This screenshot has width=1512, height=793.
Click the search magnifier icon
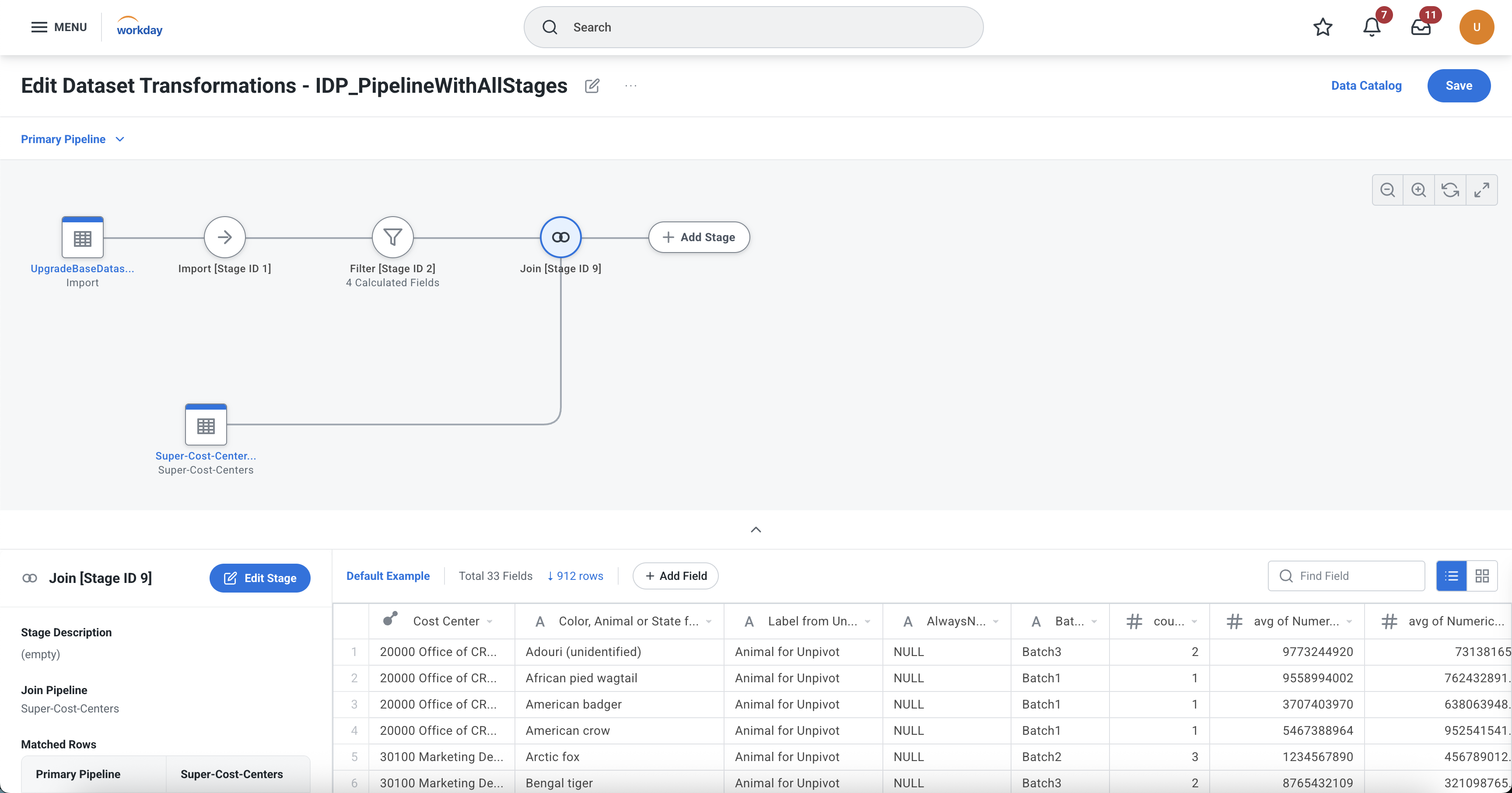pos(549,27)
